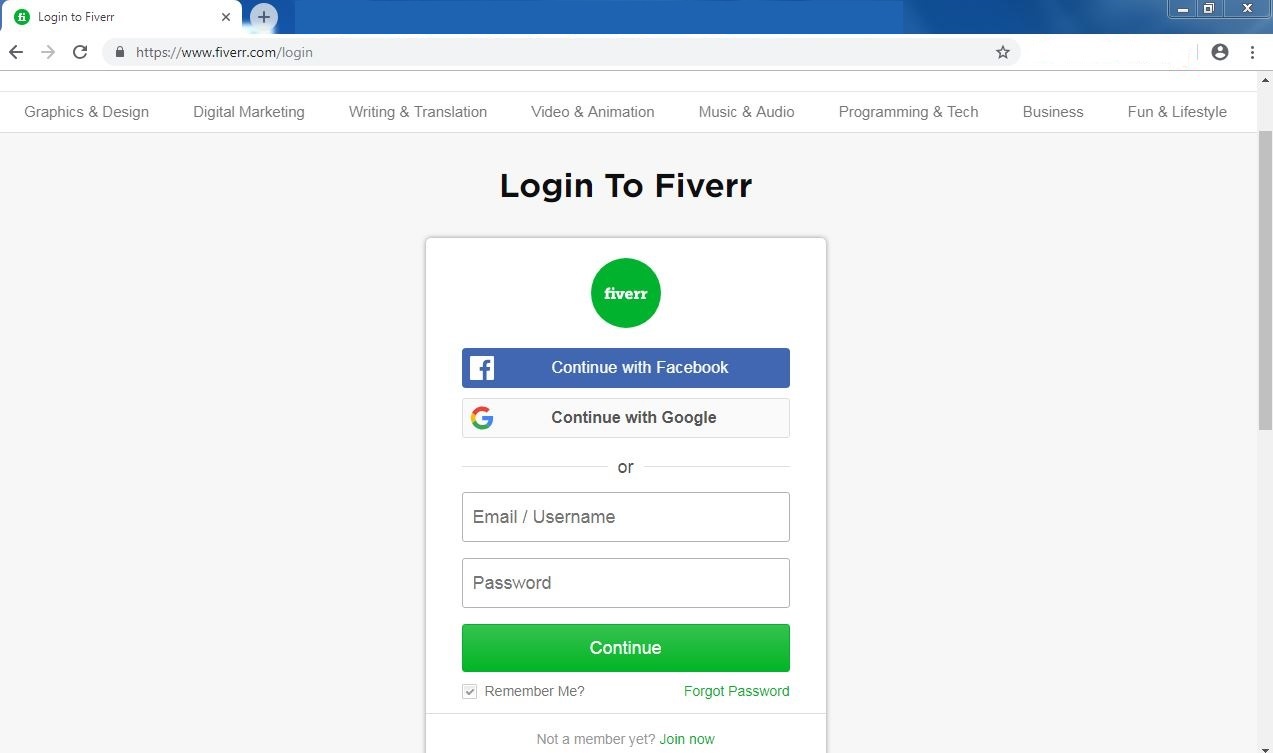Click the page vertical scrollbar thumb
The height and width of the screenshot is (753, 1273).
coord(1265,280)
